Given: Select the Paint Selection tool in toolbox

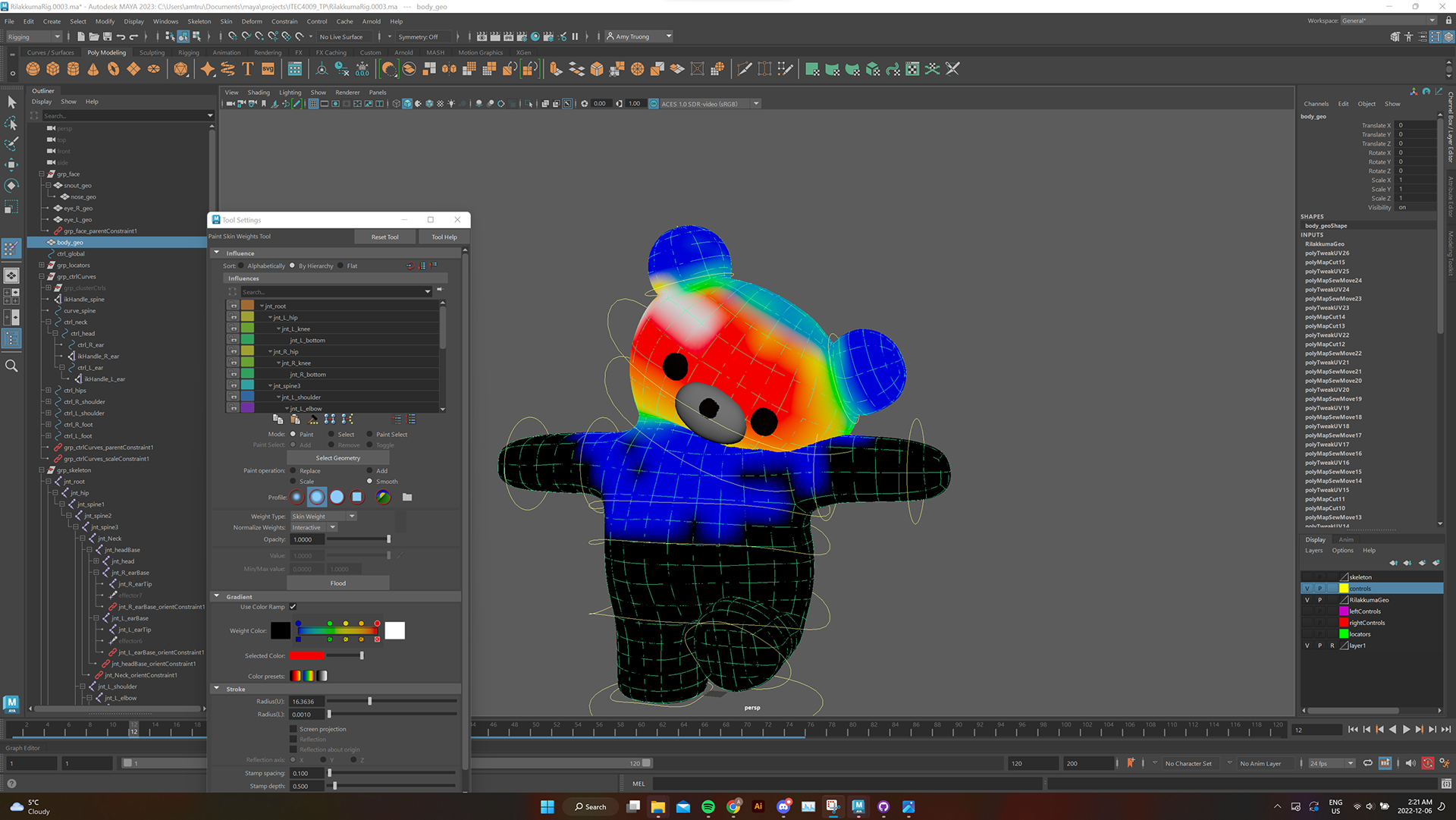Looking at the screenshot, I should [x=11, y=143].
